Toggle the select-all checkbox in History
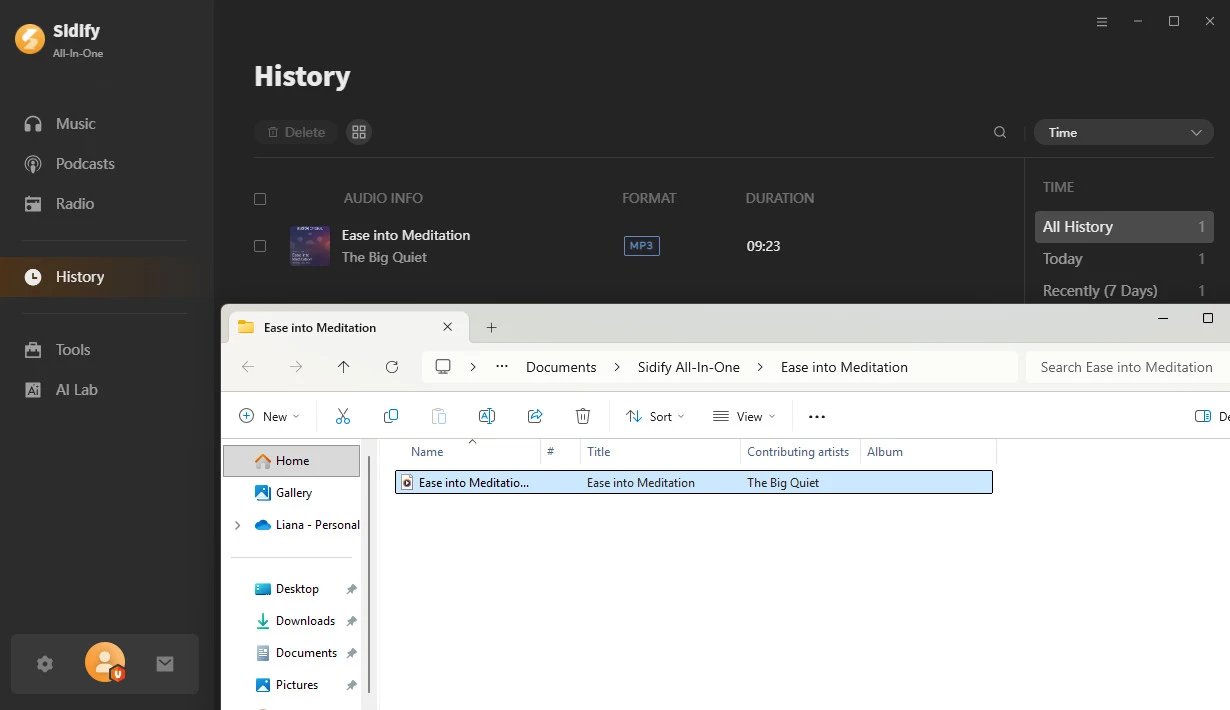This screenshot has width=1230, height=710. pyautogui.click(x=260, y=199)
